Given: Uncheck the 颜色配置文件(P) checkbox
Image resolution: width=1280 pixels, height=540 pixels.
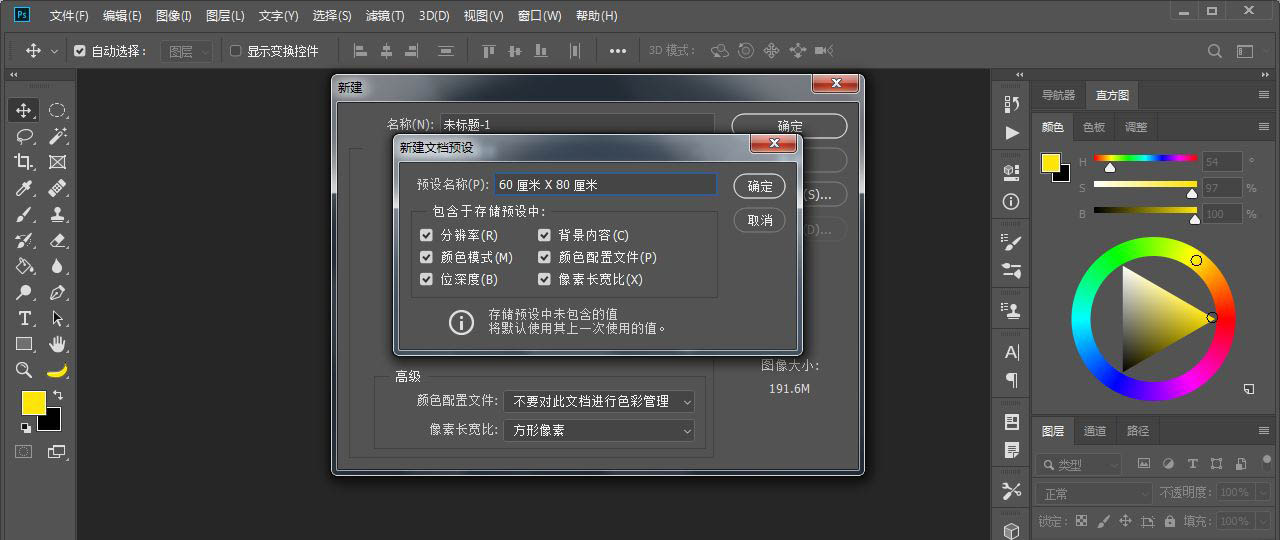Looking at the screenshot, I should [x=544, y=257].
